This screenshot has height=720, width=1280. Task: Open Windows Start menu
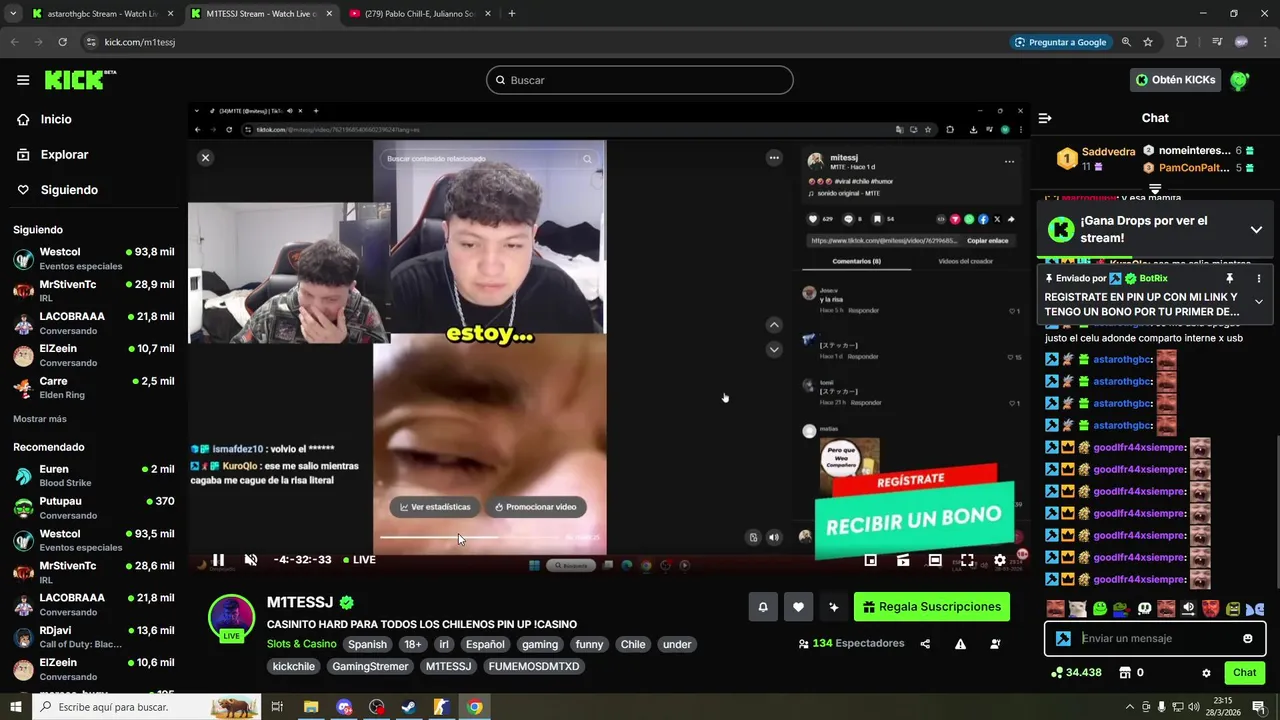(16, 707)
